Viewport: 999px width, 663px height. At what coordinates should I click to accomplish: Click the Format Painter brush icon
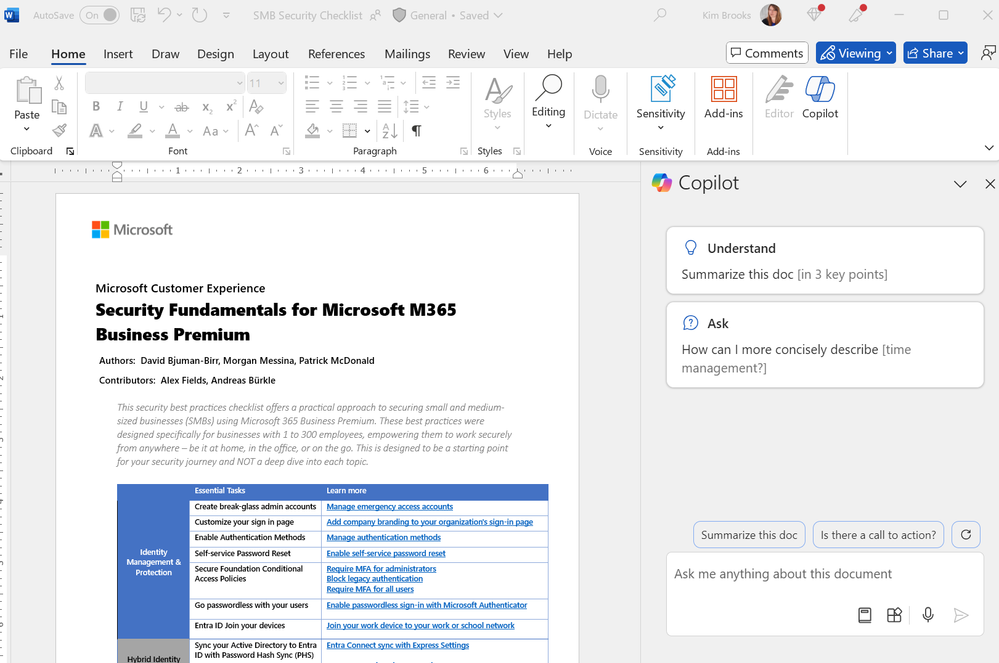59,131
